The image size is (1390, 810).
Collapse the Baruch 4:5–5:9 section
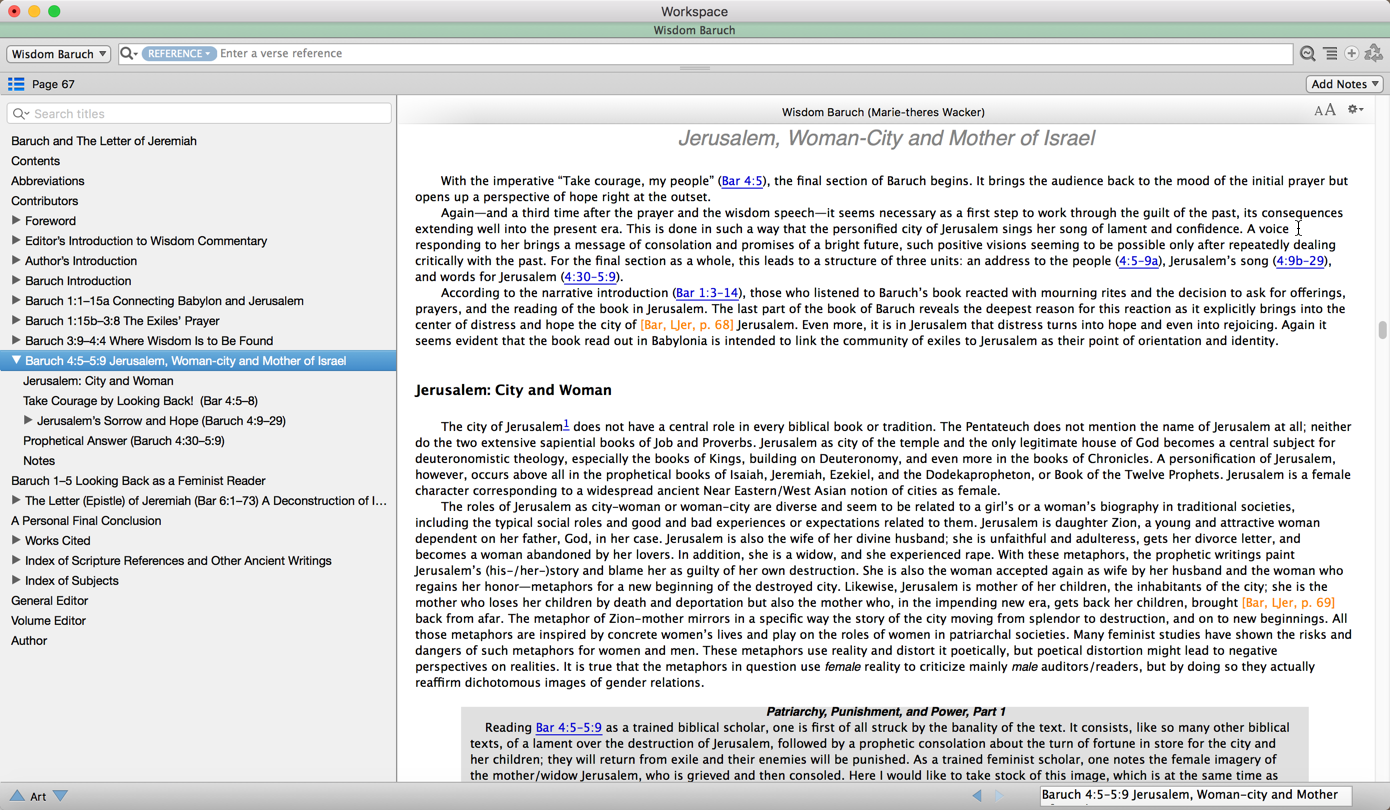16,360
